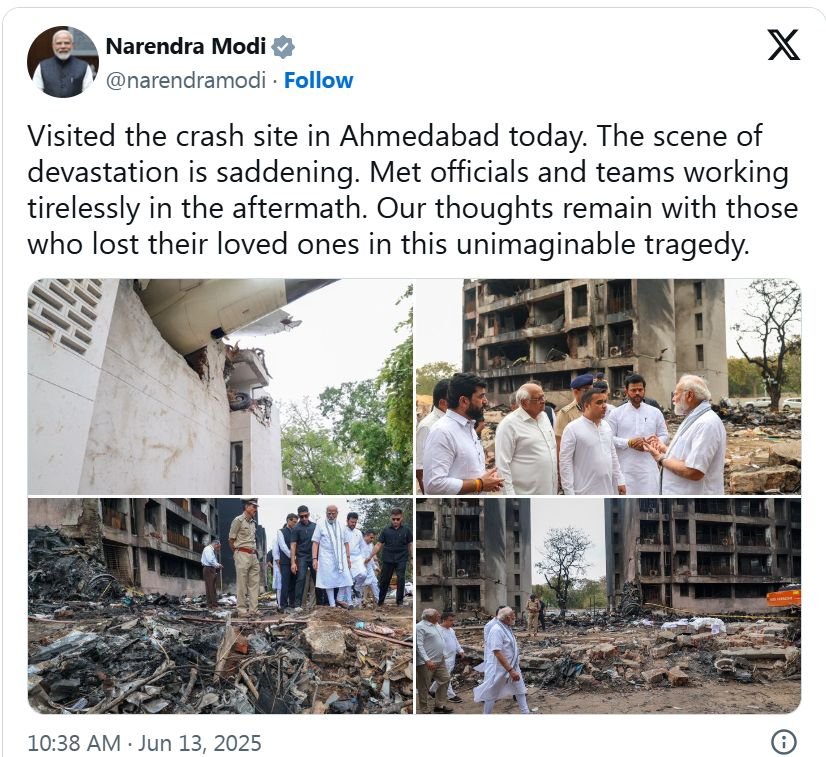Screen dimensions: 826x757
Task: Select the tweet text starting 'Visited the crash site'
Action: click(413, 190)
